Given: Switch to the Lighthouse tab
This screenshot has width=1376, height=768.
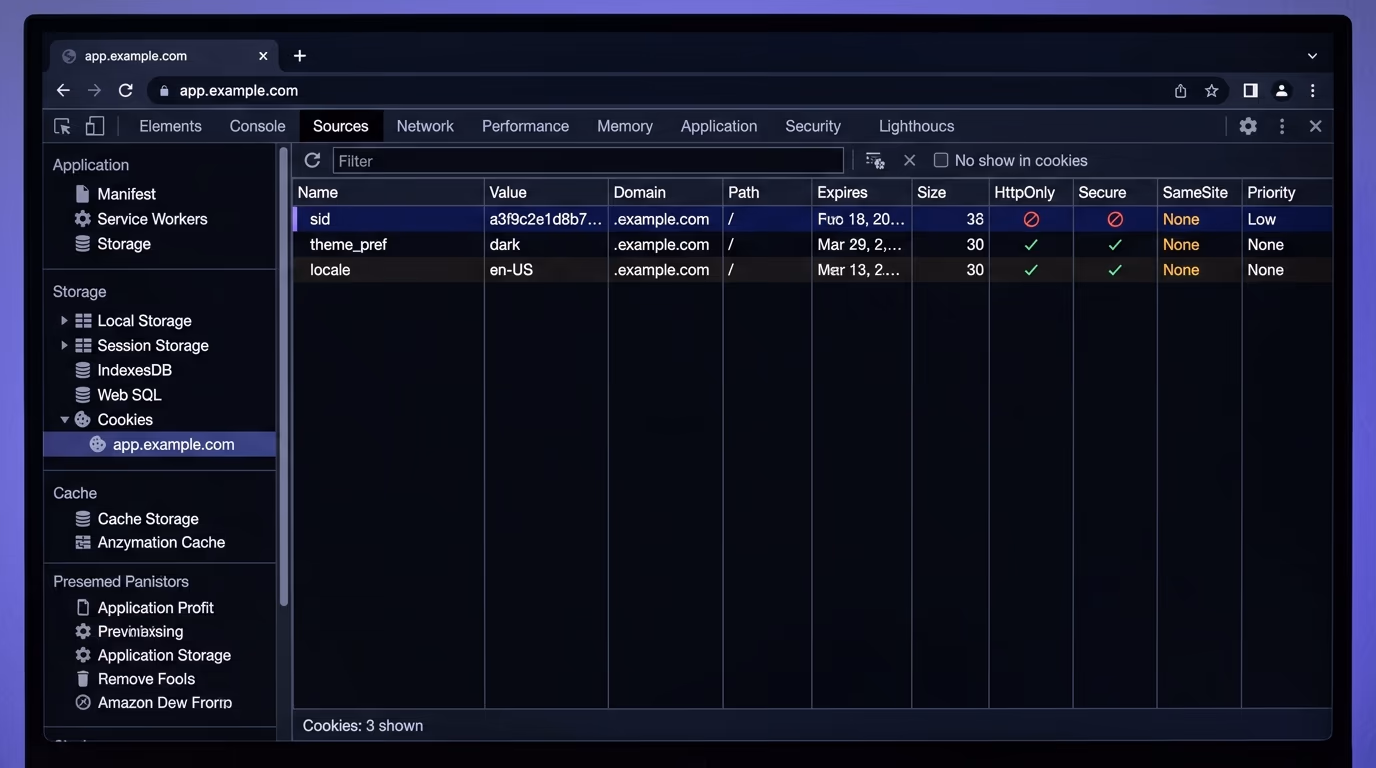Looking at the screenshot, I should click(916, 126).
